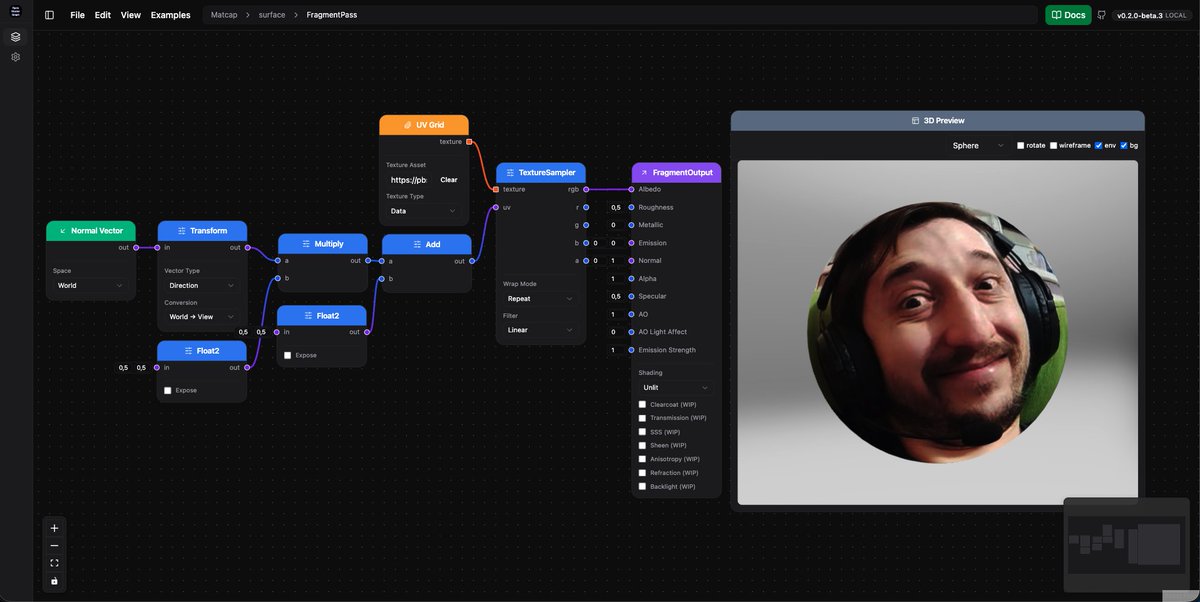Edit the Roughness value 0,5 field
The height and width of the screenshot is (602, 1200).
click(x=616, y=207)
